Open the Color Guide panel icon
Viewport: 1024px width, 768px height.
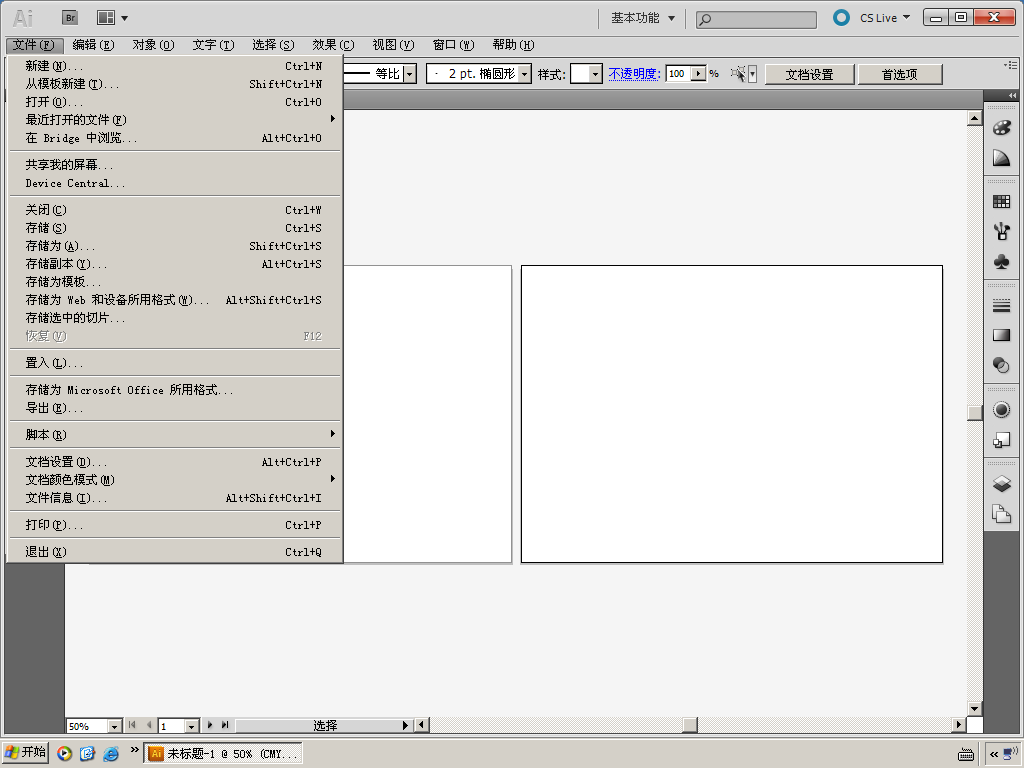tap(1001, 158)
